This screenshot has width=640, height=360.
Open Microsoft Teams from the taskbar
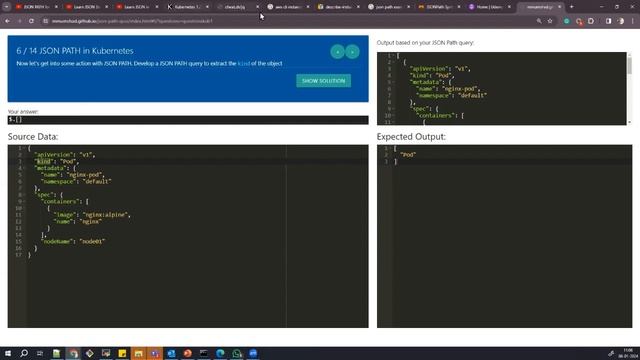coord(155,353)
